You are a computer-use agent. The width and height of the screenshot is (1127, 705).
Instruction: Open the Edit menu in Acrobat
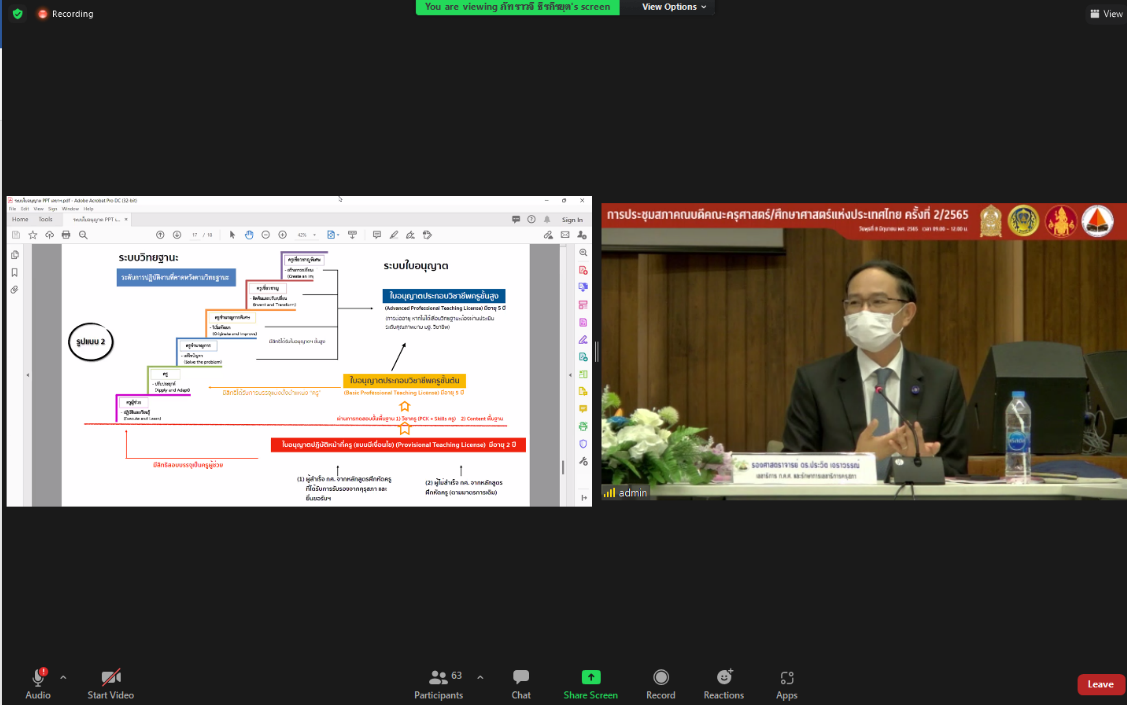click(24, 208)
